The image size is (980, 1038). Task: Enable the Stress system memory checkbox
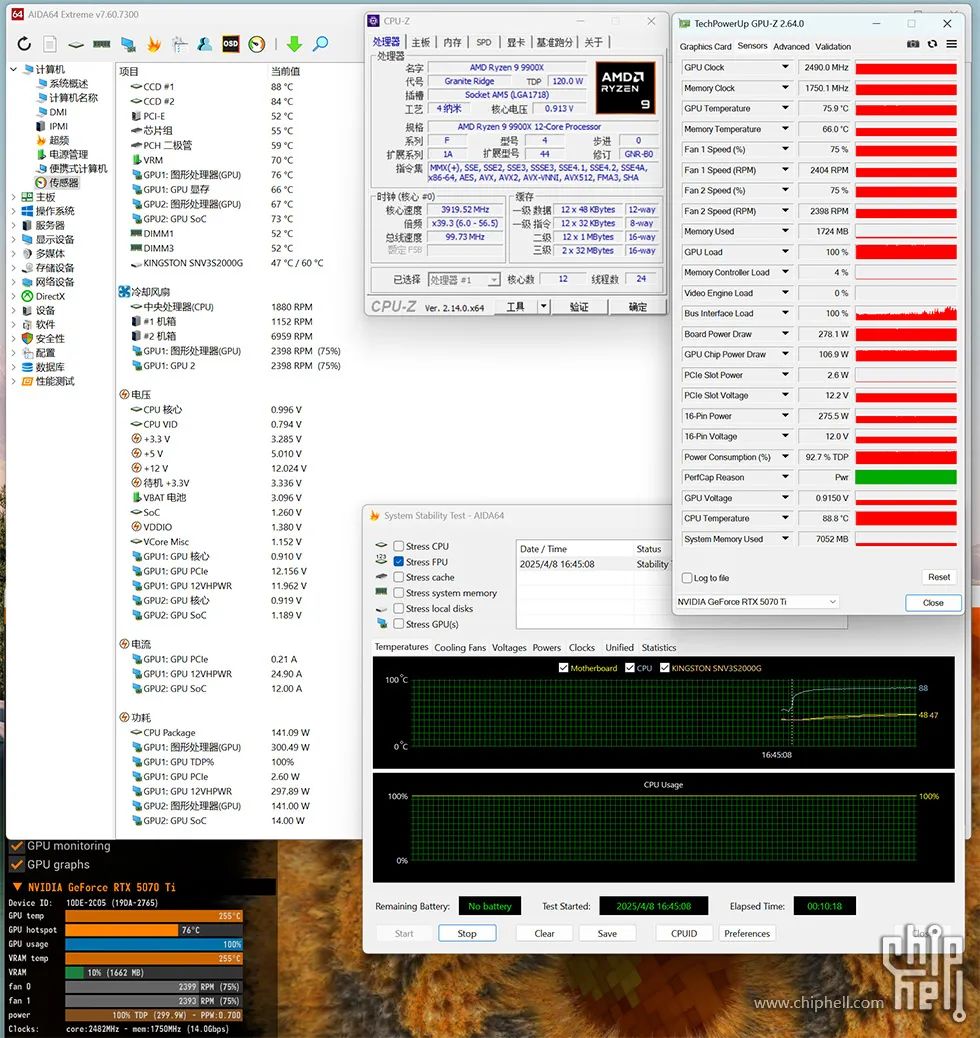(399, 592)
